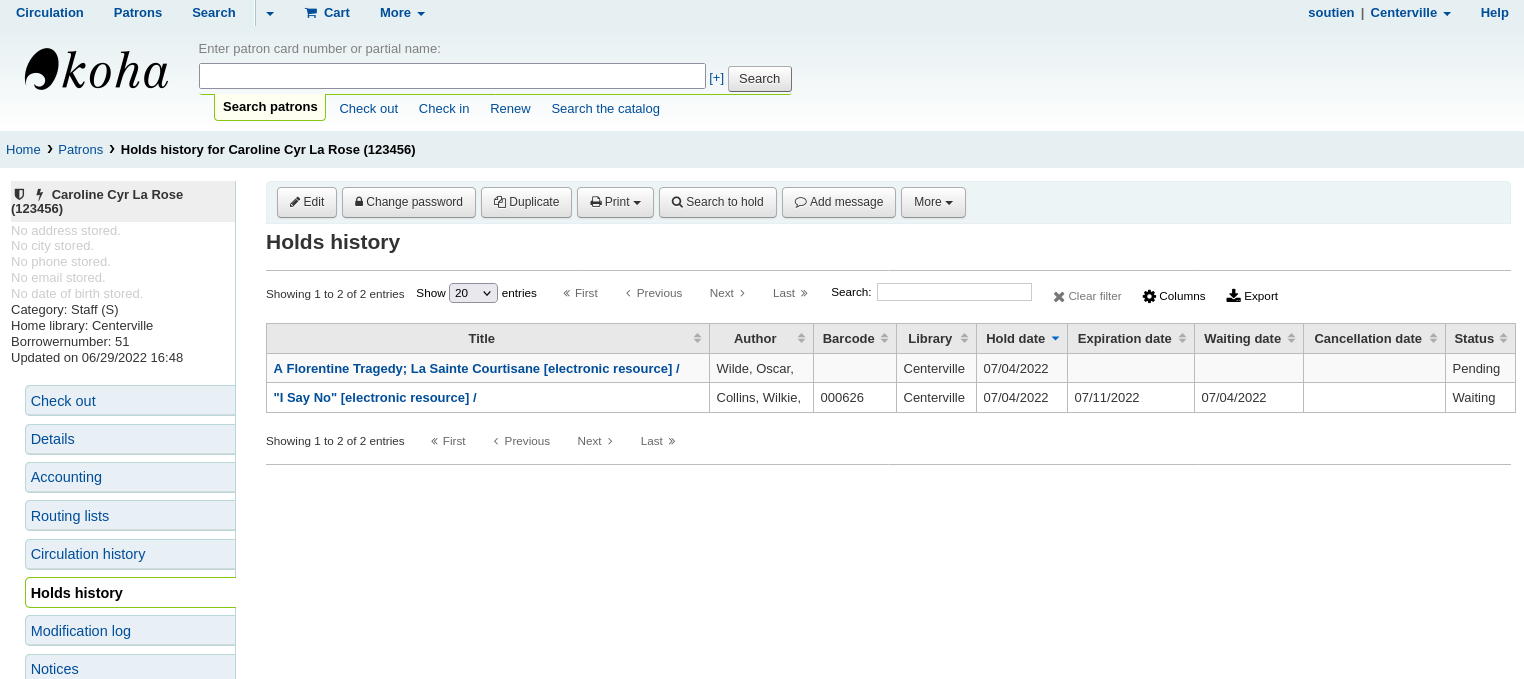The height and width of the screenshot is (679, 1524).
Task: Open the Columns gear settings
Action: point(1174,296)
